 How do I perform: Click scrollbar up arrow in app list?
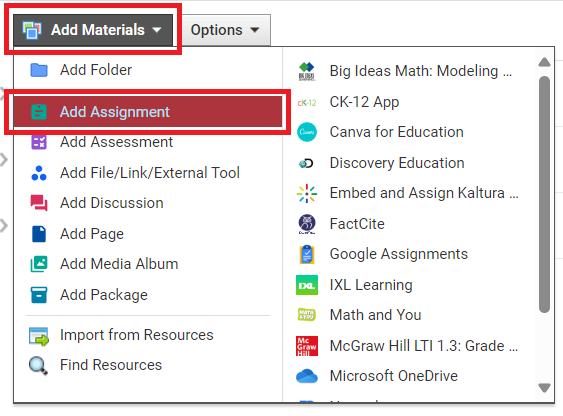pos(544,62)
